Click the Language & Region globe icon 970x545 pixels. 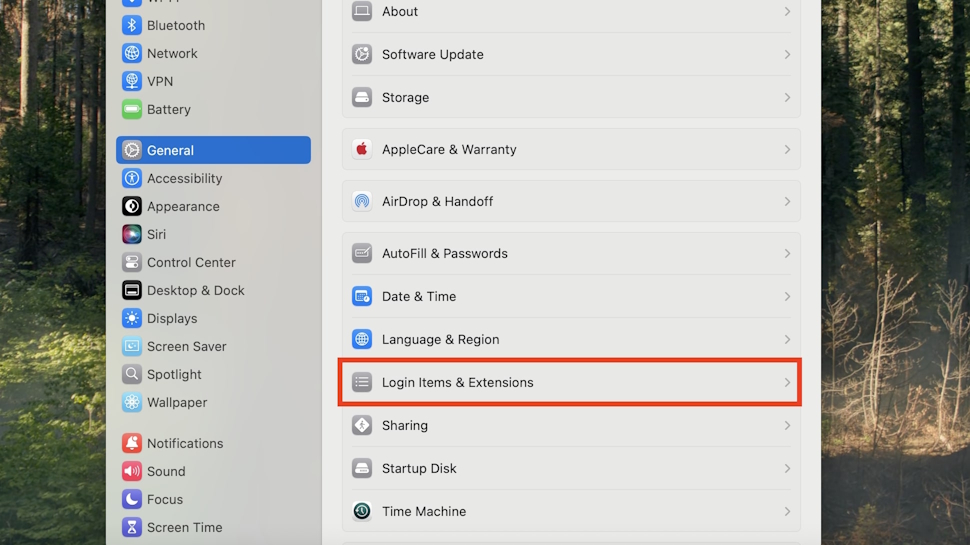[x=362, y=339]
